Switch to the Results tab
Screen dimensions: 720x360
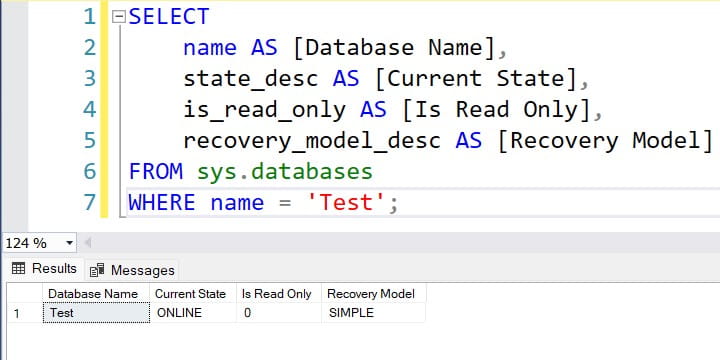[44, 269]
